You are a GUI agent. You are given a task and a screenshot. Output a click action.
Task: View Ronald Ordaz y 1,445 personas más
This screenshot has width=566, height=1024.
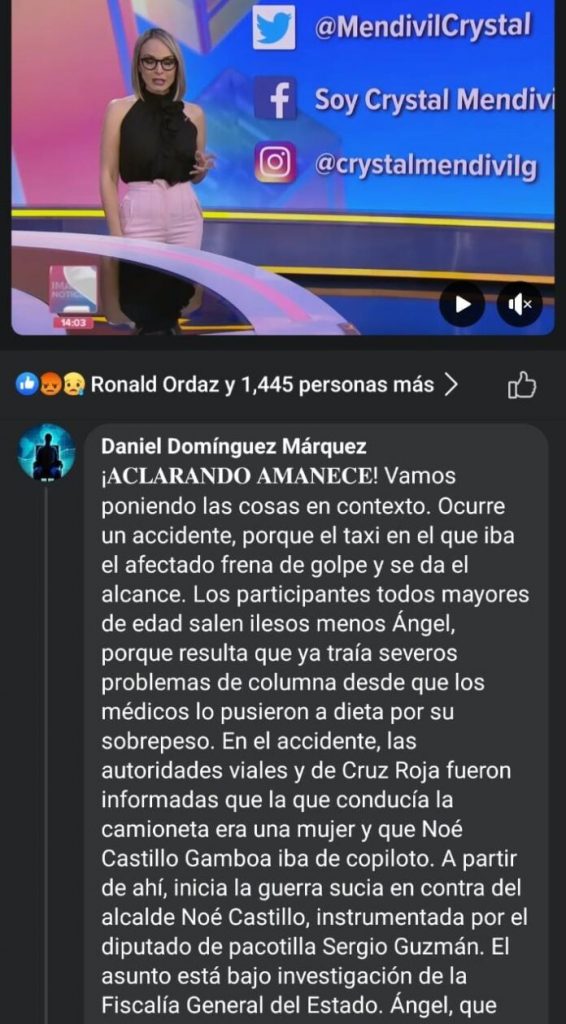tap(262, 385)
